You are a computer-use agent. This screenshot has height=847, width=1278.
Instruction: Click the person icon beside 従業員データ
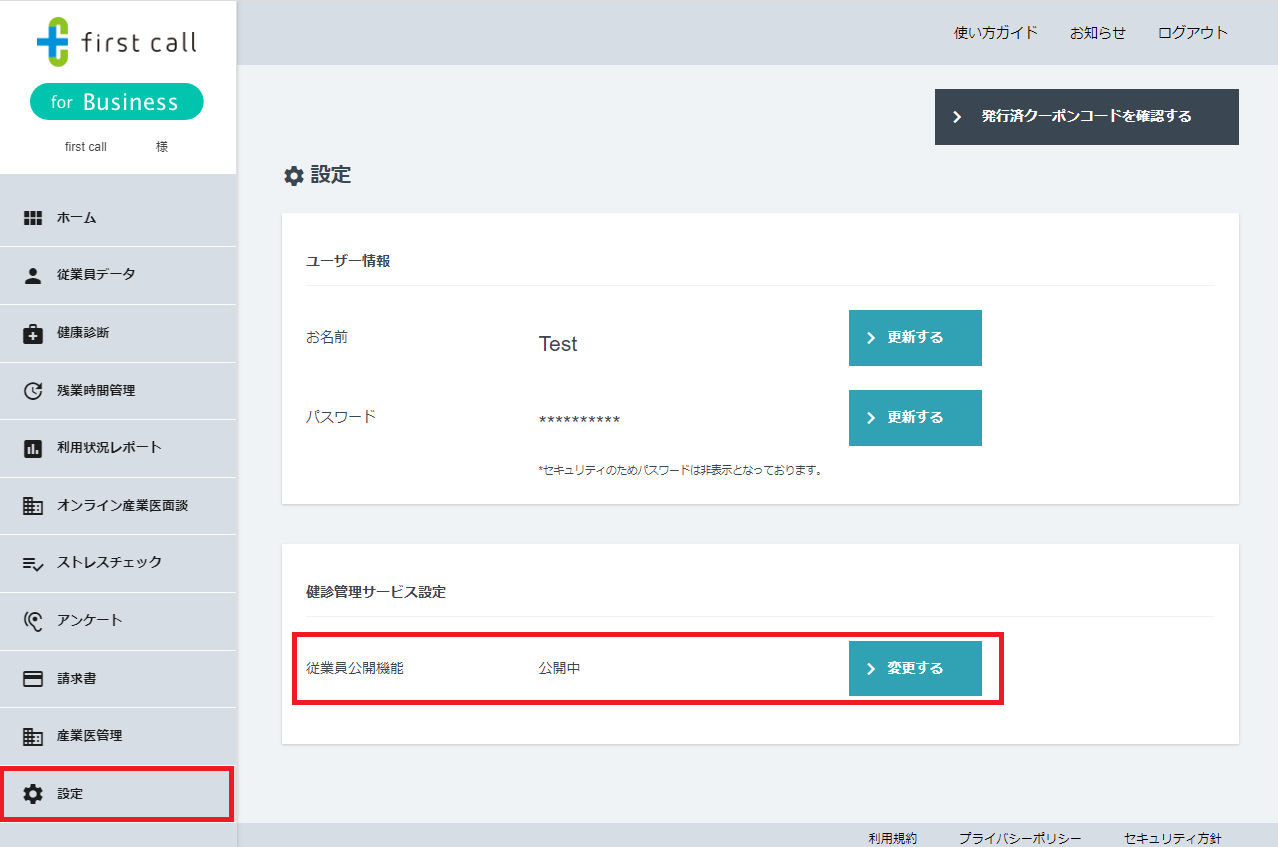pyautogui.click(x=33, y=275)
